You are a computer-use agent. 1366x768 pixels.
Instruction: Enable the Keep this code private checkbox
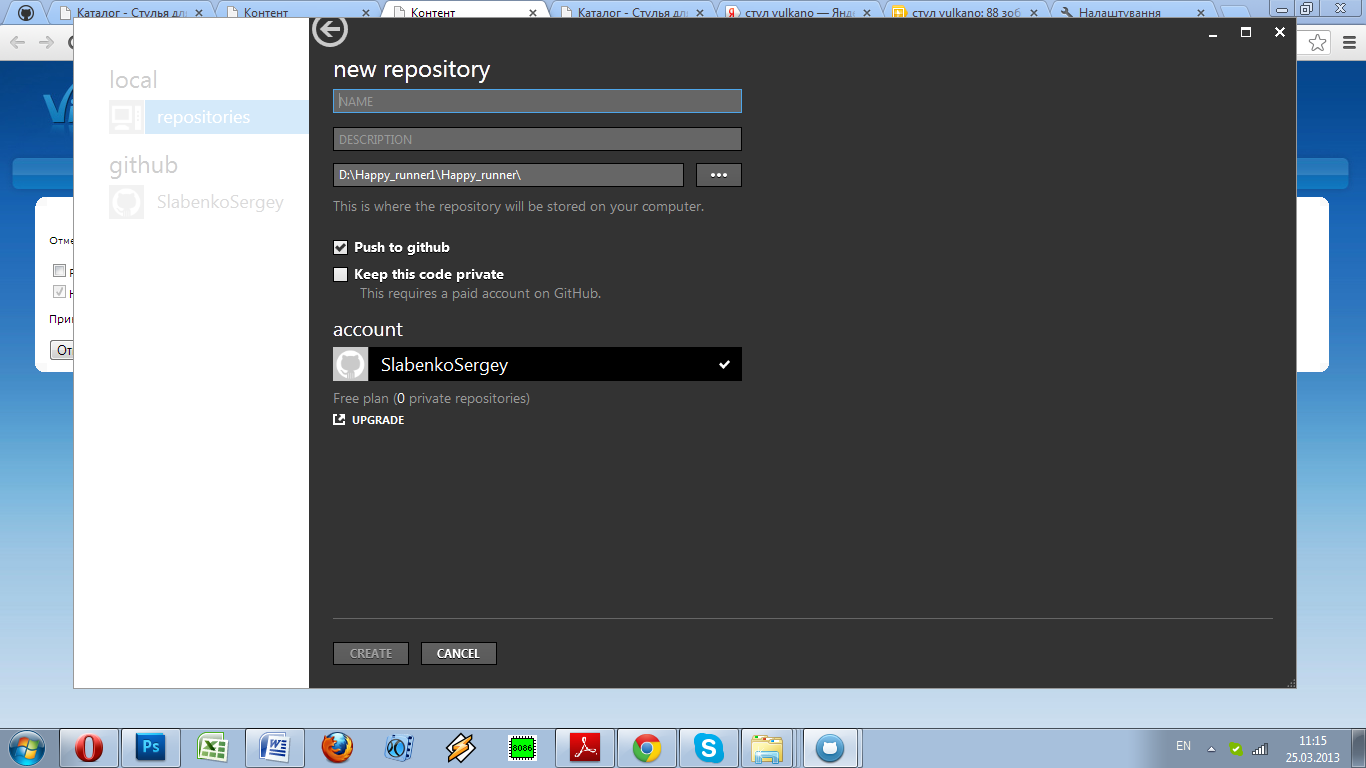[340, 274]
